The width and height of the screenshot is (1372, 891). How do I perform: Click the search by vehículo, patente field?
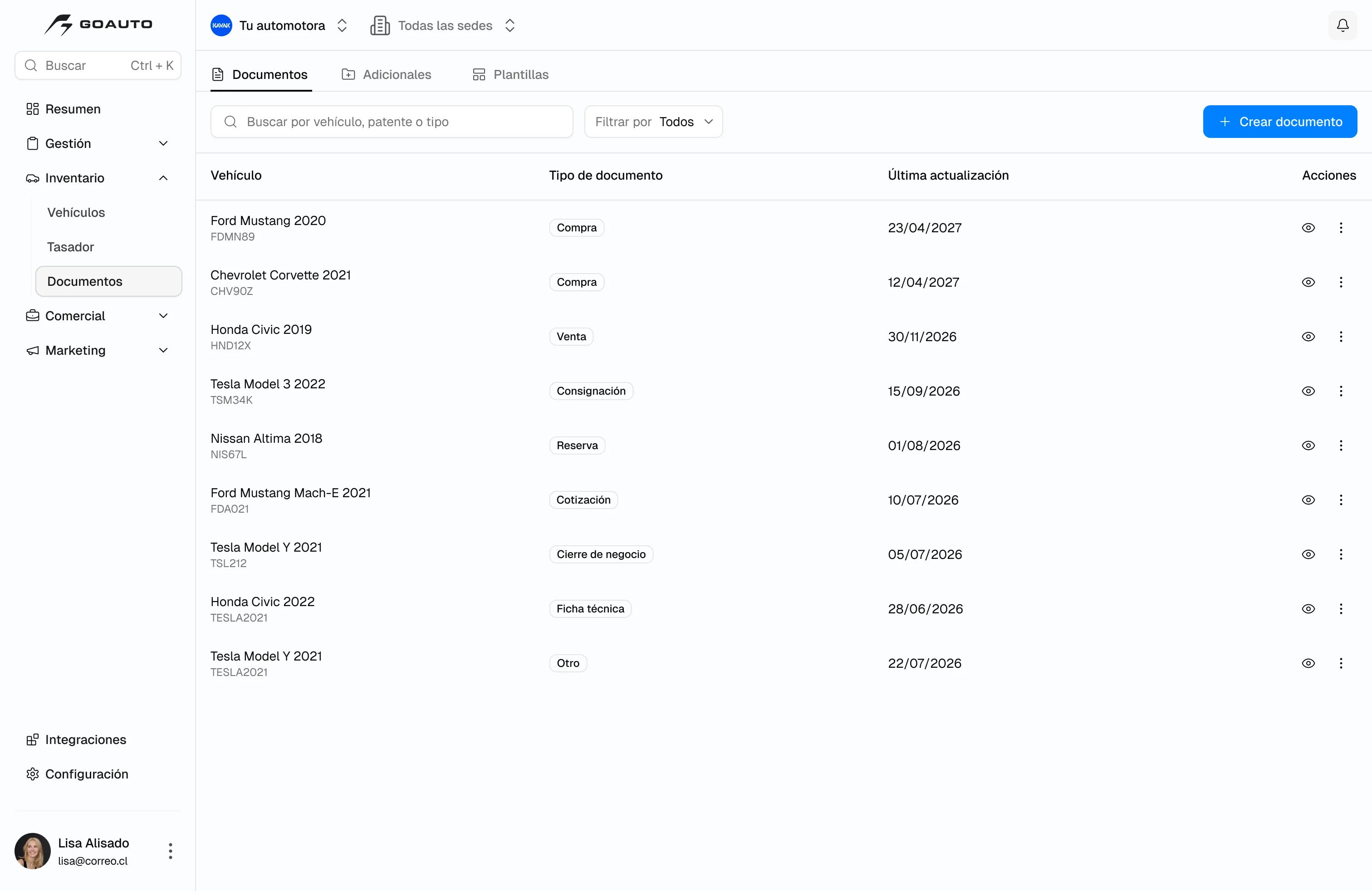click(392, 122)
